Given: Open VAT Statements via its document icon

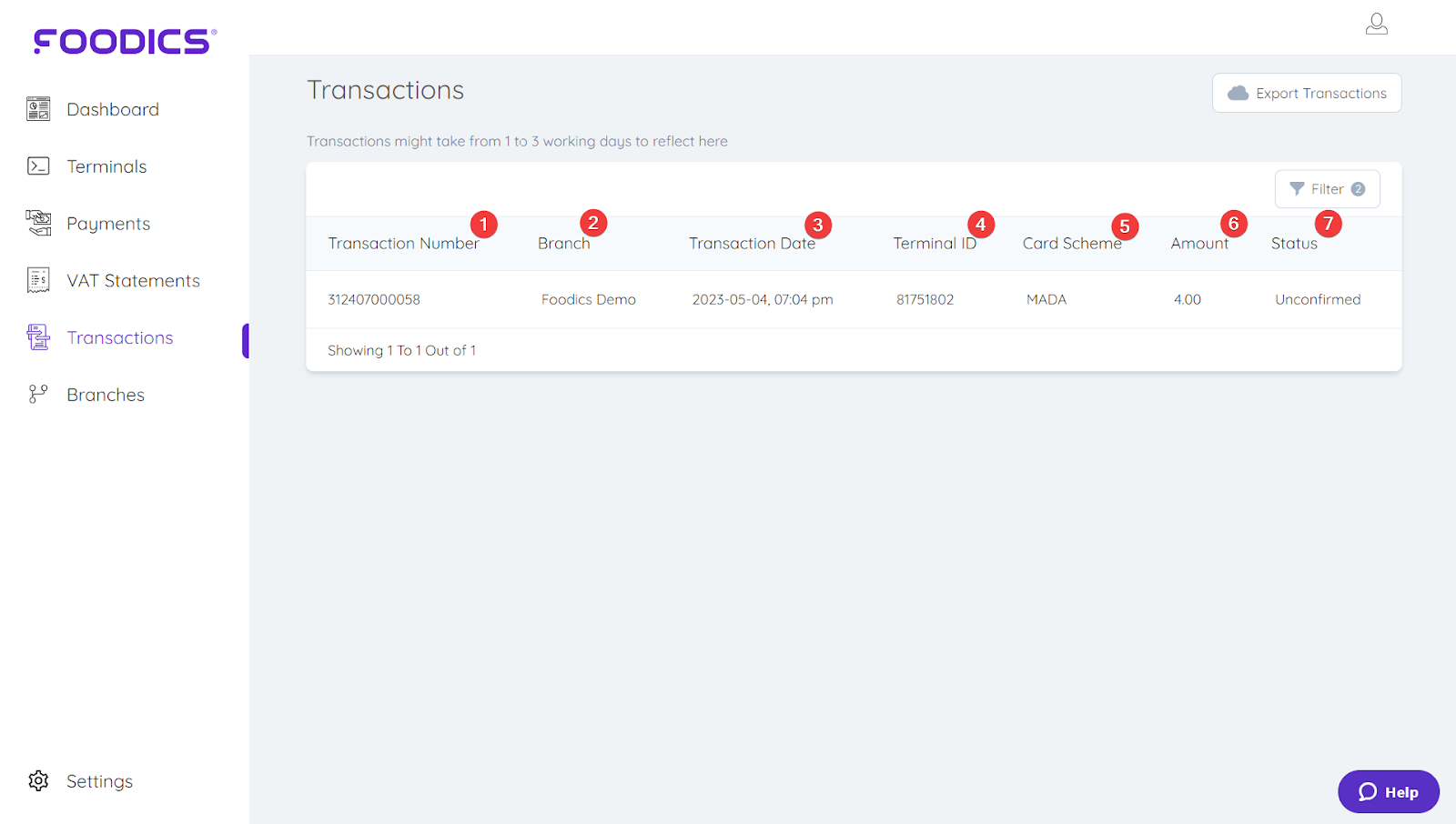Looking at the screenshot, I should point(37,280).
